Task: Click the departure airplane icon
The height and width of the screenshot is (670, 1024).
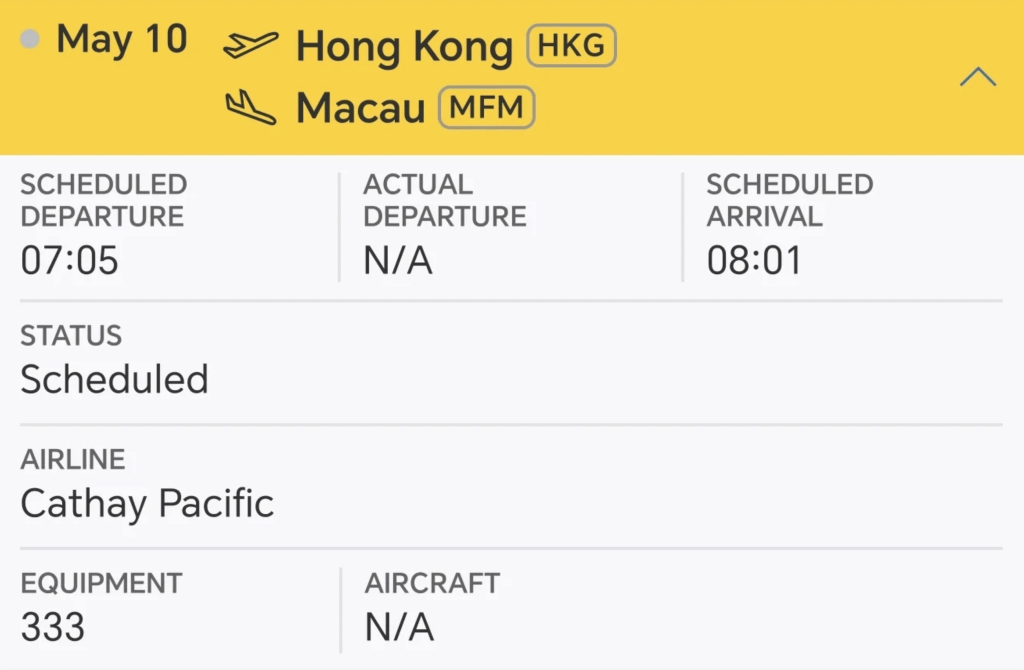Action: (250, 45)
